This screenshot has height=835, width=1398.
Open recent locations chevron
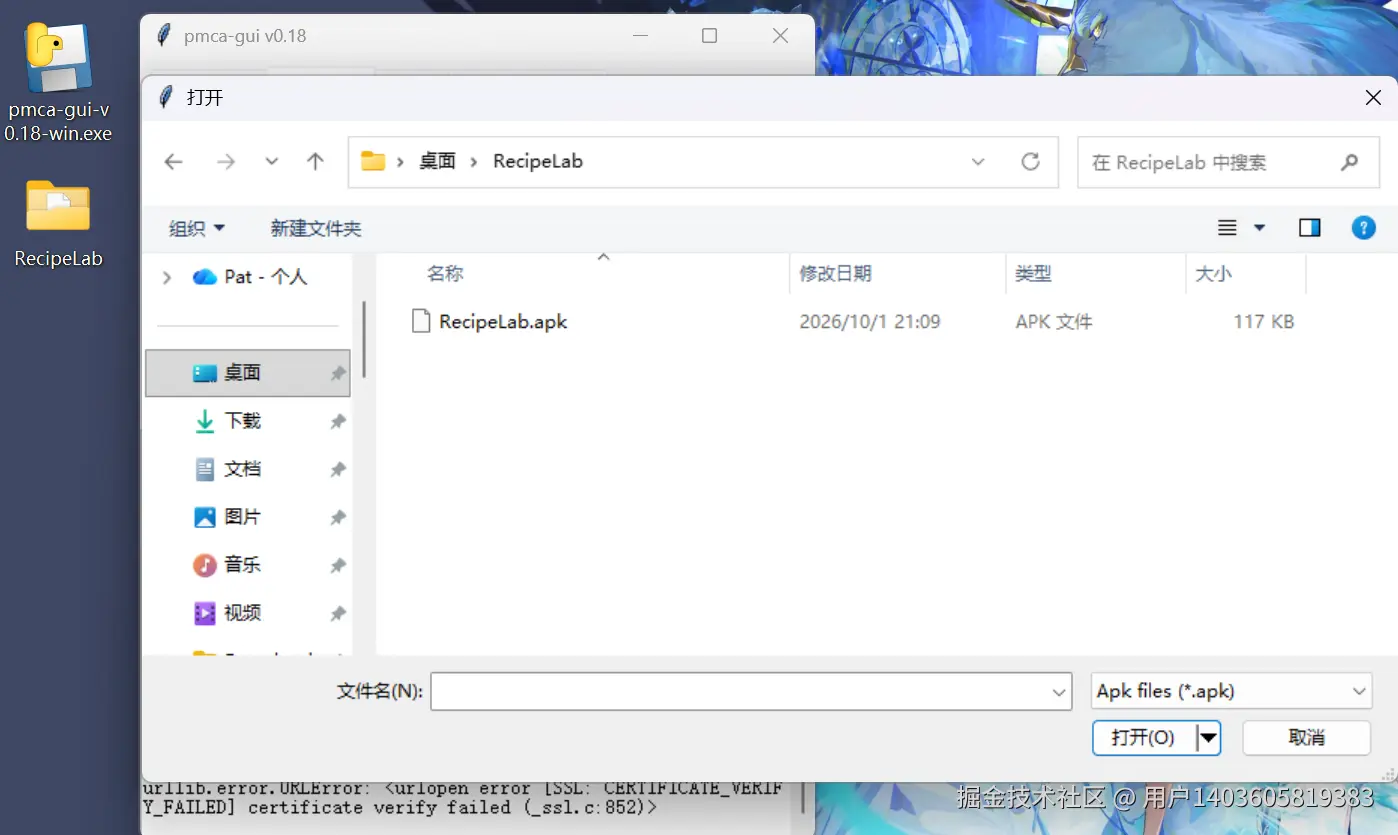coord(271,162)
